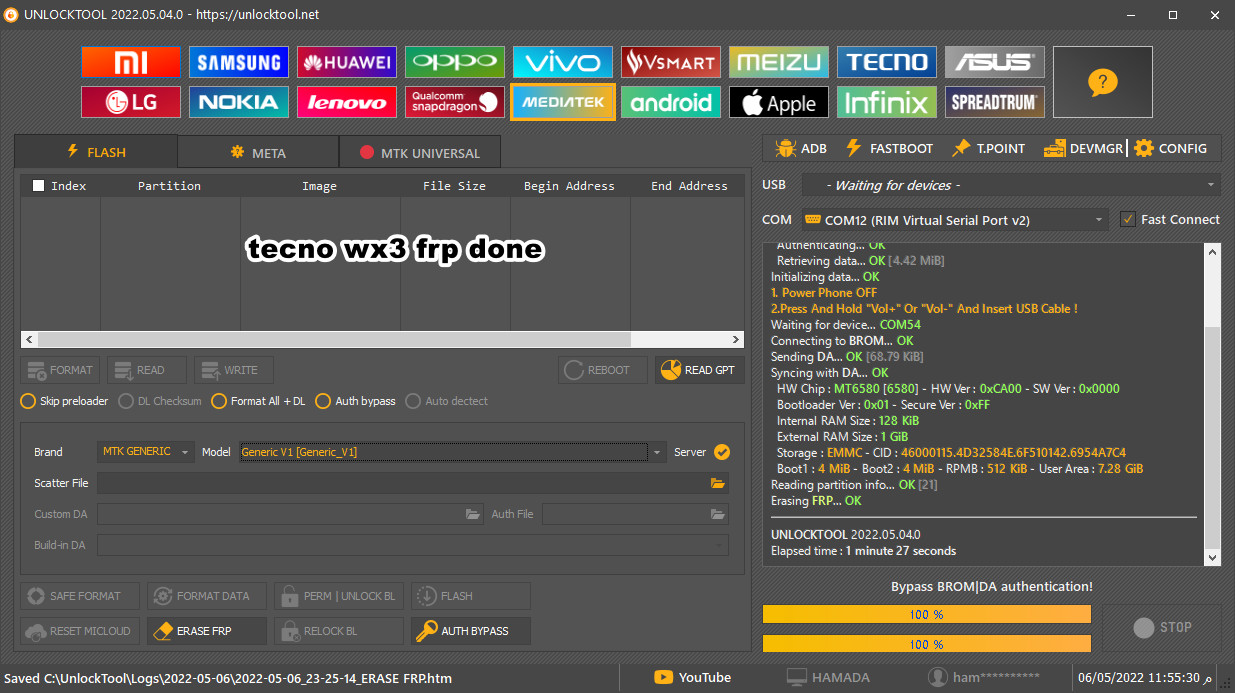Click the READ GPT button

coord(700,370)
